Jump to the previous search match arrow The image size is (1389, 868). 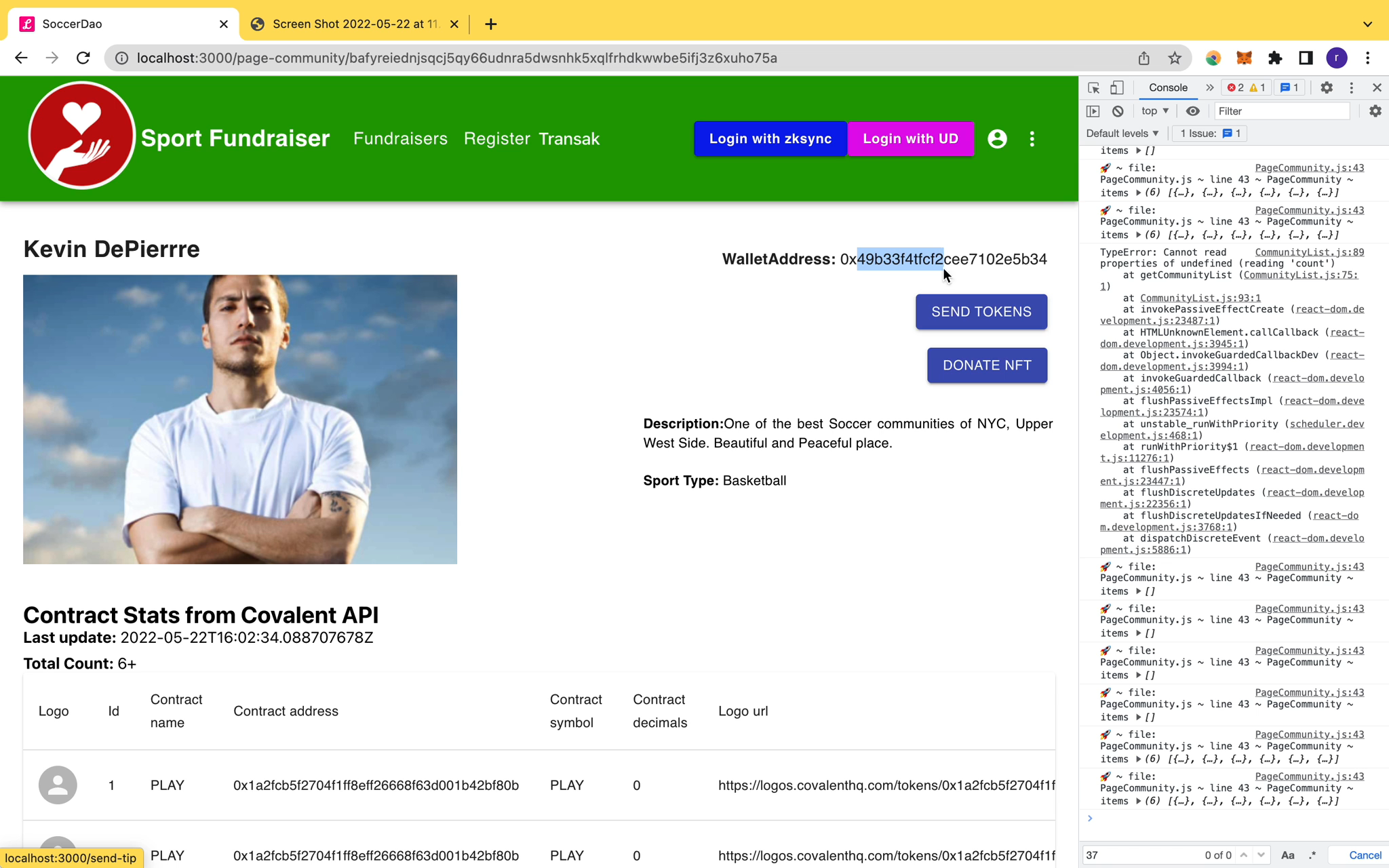1244,855
